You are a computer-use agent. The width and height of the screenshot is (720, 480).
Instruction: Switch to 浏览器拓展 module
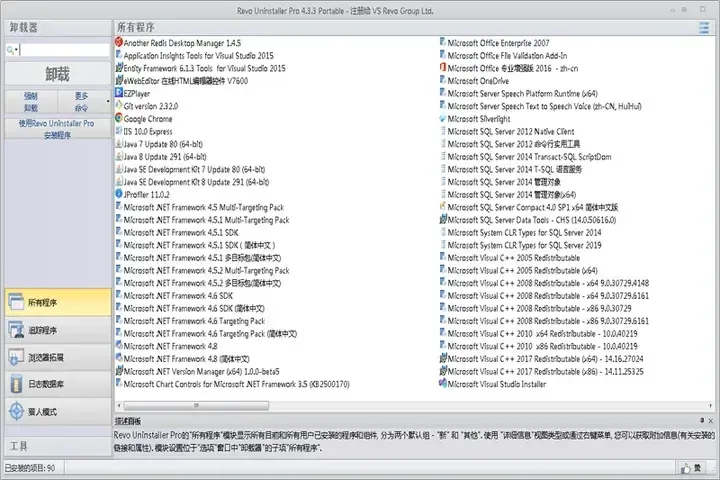(x=58, y=357)
